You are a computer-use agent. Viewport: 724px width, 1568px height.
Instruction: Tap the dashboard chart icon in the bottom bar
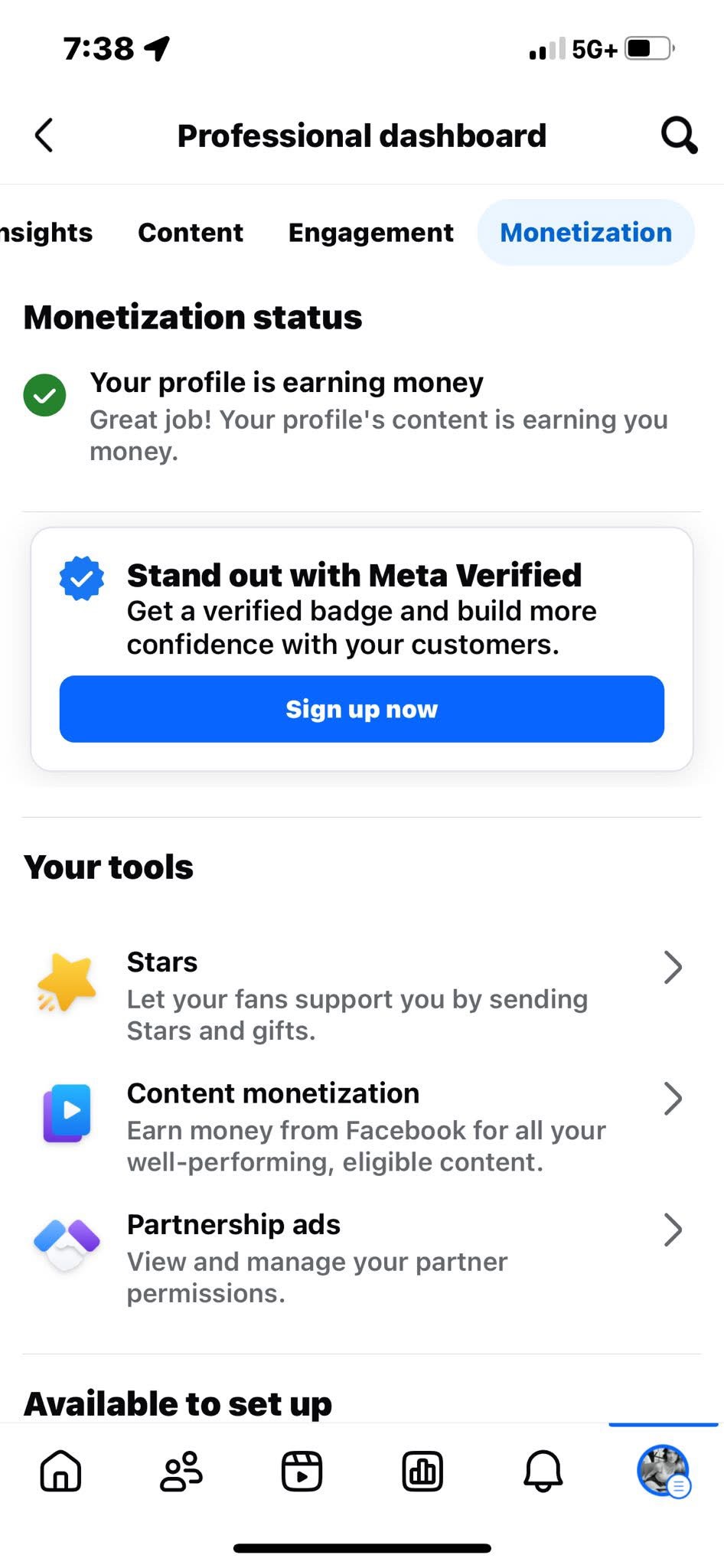click(422, 1471)
